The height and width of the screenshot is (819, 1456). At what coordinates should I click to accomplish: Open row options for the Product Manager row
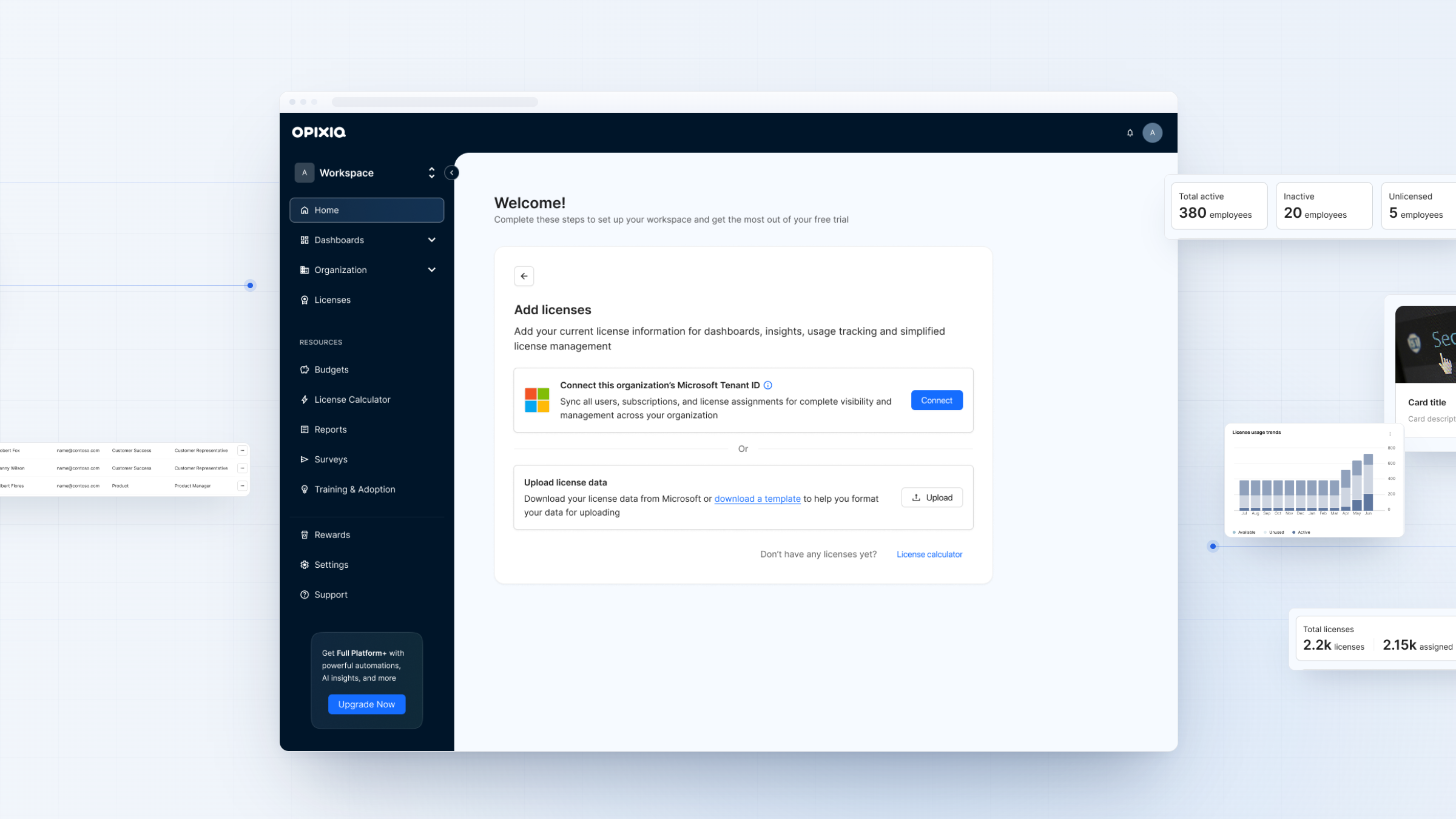click(x=242, y=486)
